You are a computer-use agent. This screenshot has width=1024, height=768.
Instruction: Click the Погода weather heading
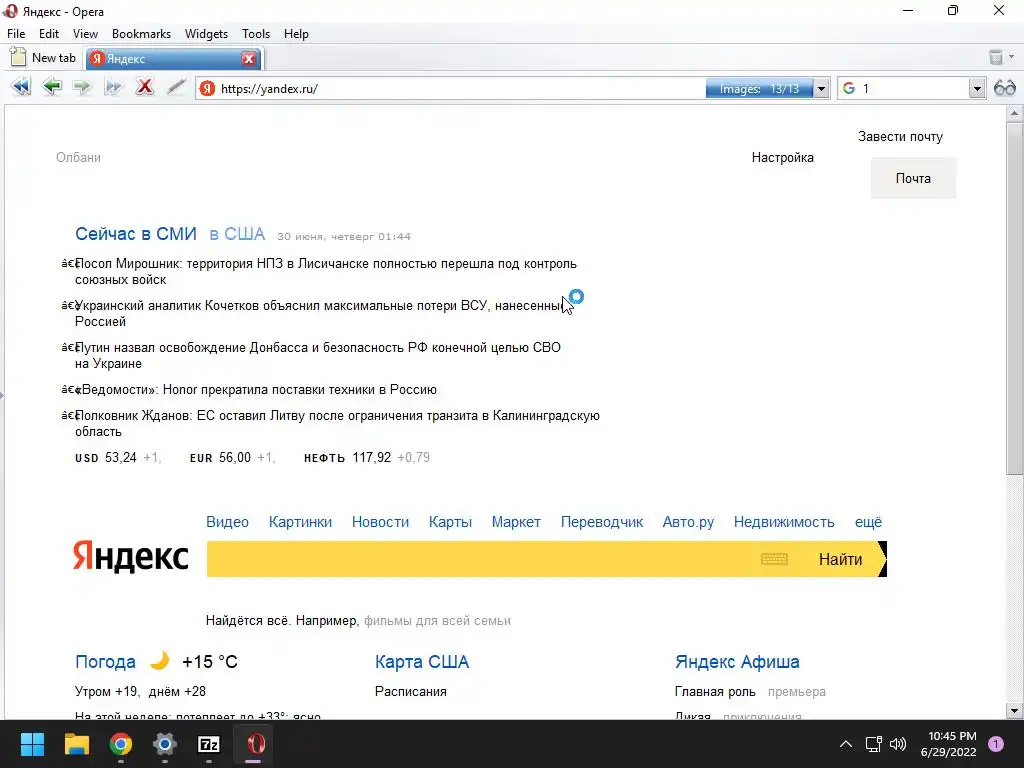(105, 662)
